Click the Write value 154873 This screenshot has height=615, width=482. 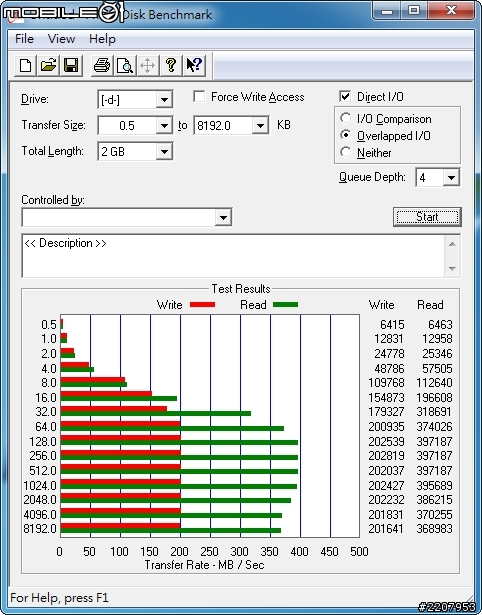pos(386,397)
